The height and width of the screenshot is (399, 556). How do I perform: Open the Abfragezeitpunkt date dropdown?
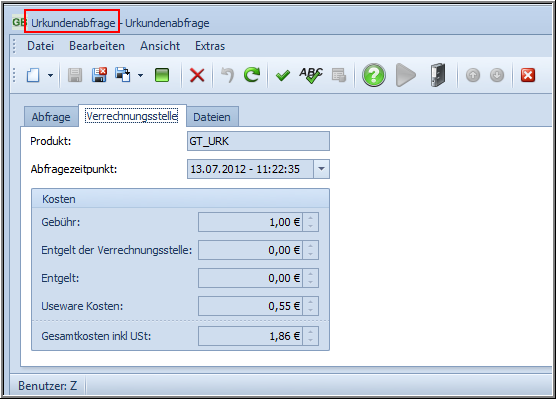coord(321,169)
